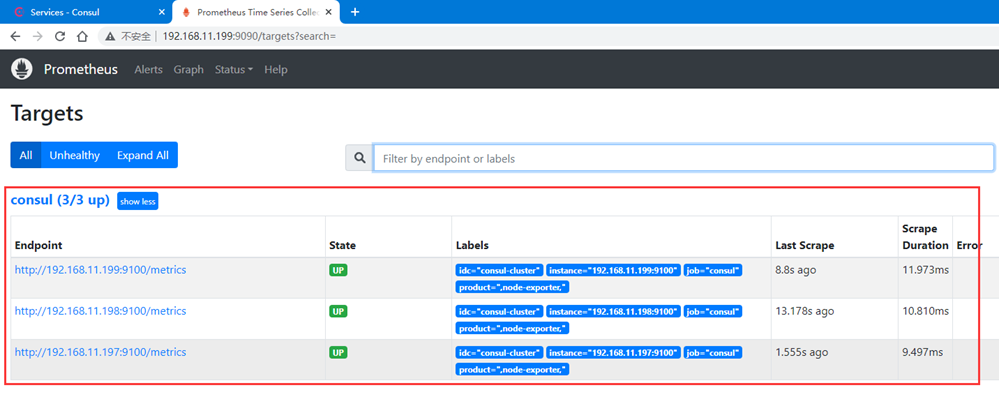Click the Targets page heading
The height and width of the screenshot is (420, 999).
[x=47, y=113]
